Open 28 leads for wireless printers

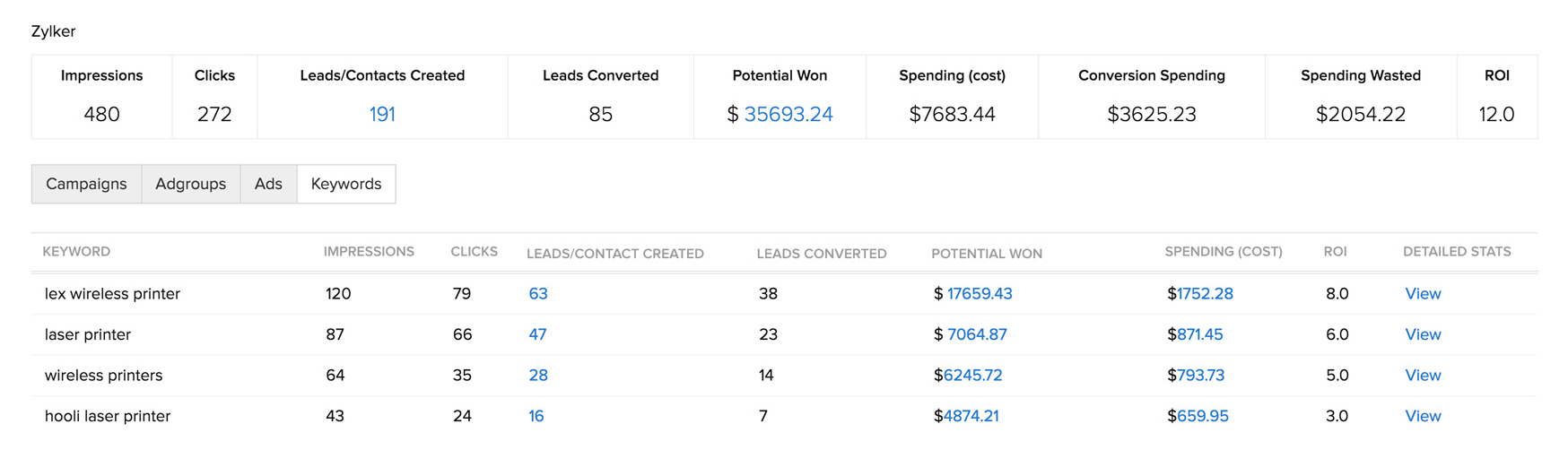538,376
